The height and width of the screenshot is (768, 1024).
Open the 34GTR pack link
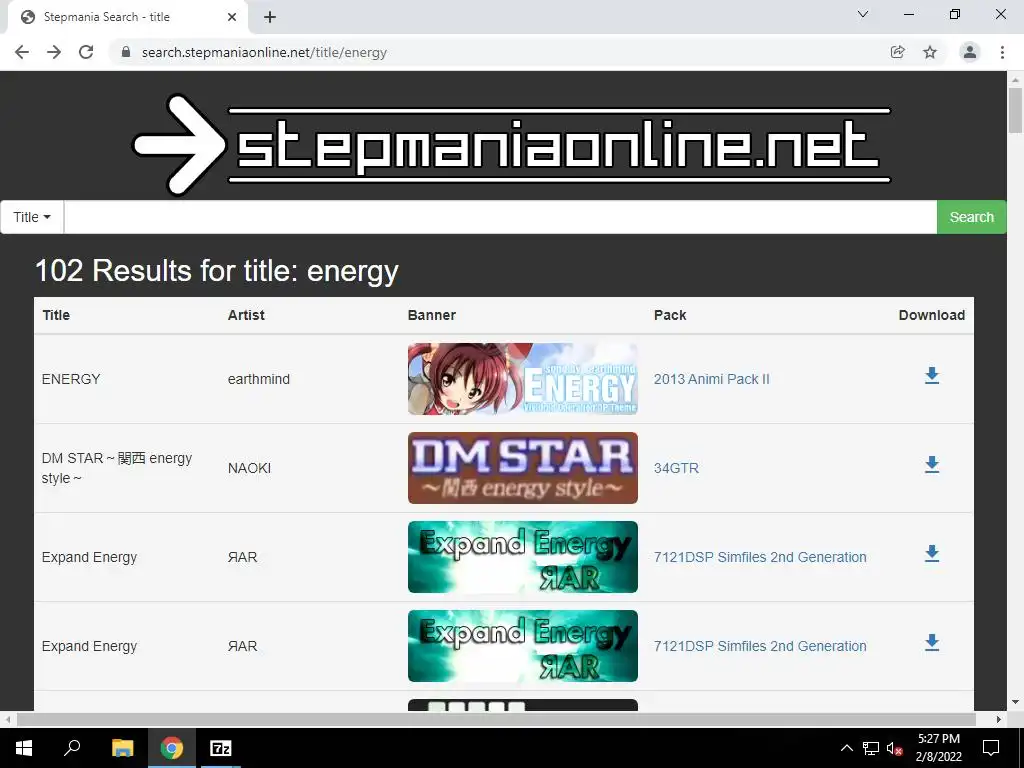click(676, 468)
